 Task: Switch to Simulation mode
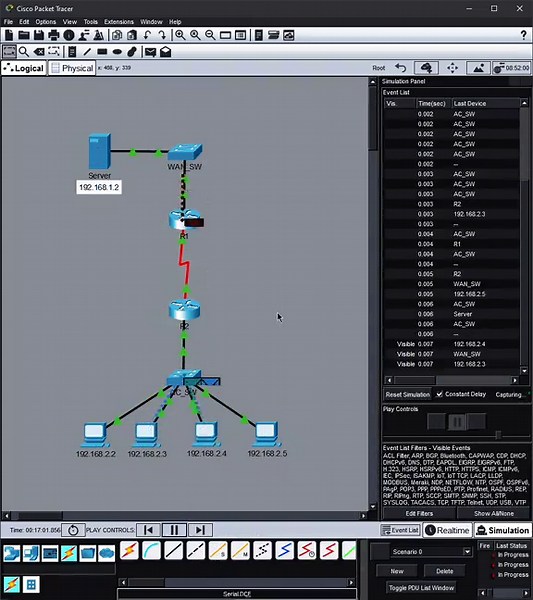[503, 530]
